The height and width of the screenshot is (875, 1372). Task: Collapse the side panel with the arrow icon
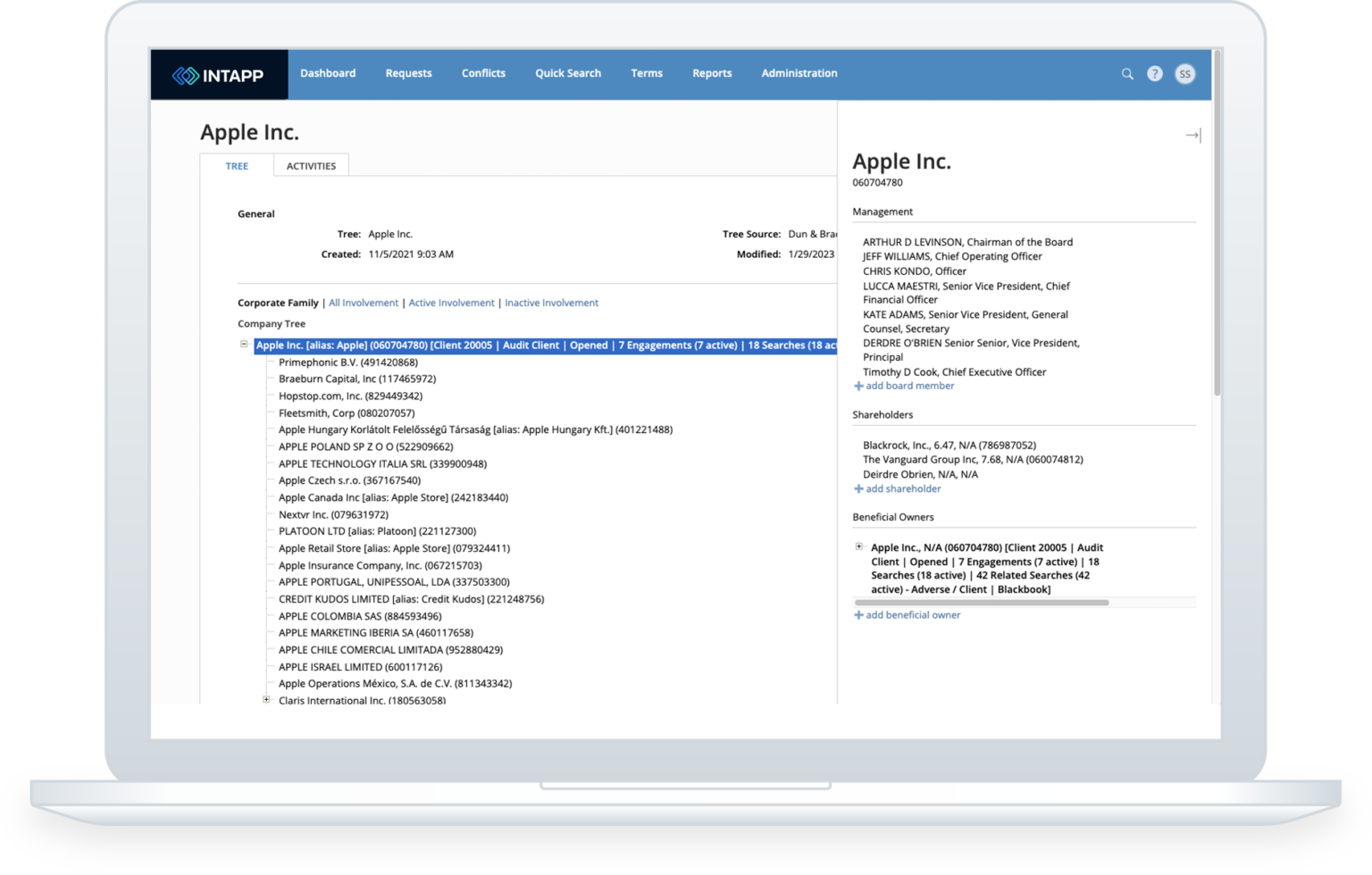click(x=1192, y=134)
